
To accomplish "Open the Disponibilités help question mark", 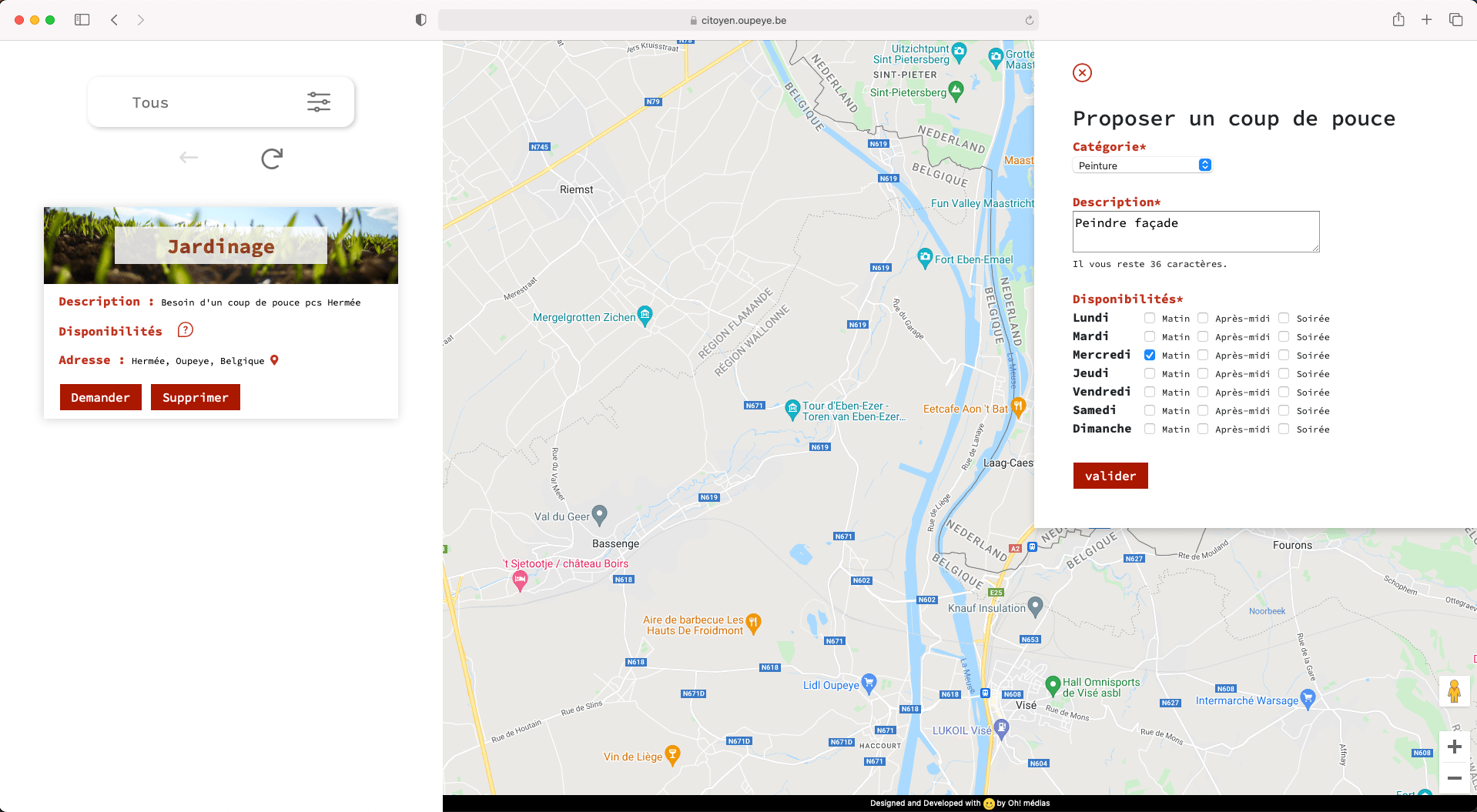I will click(186, 330).
